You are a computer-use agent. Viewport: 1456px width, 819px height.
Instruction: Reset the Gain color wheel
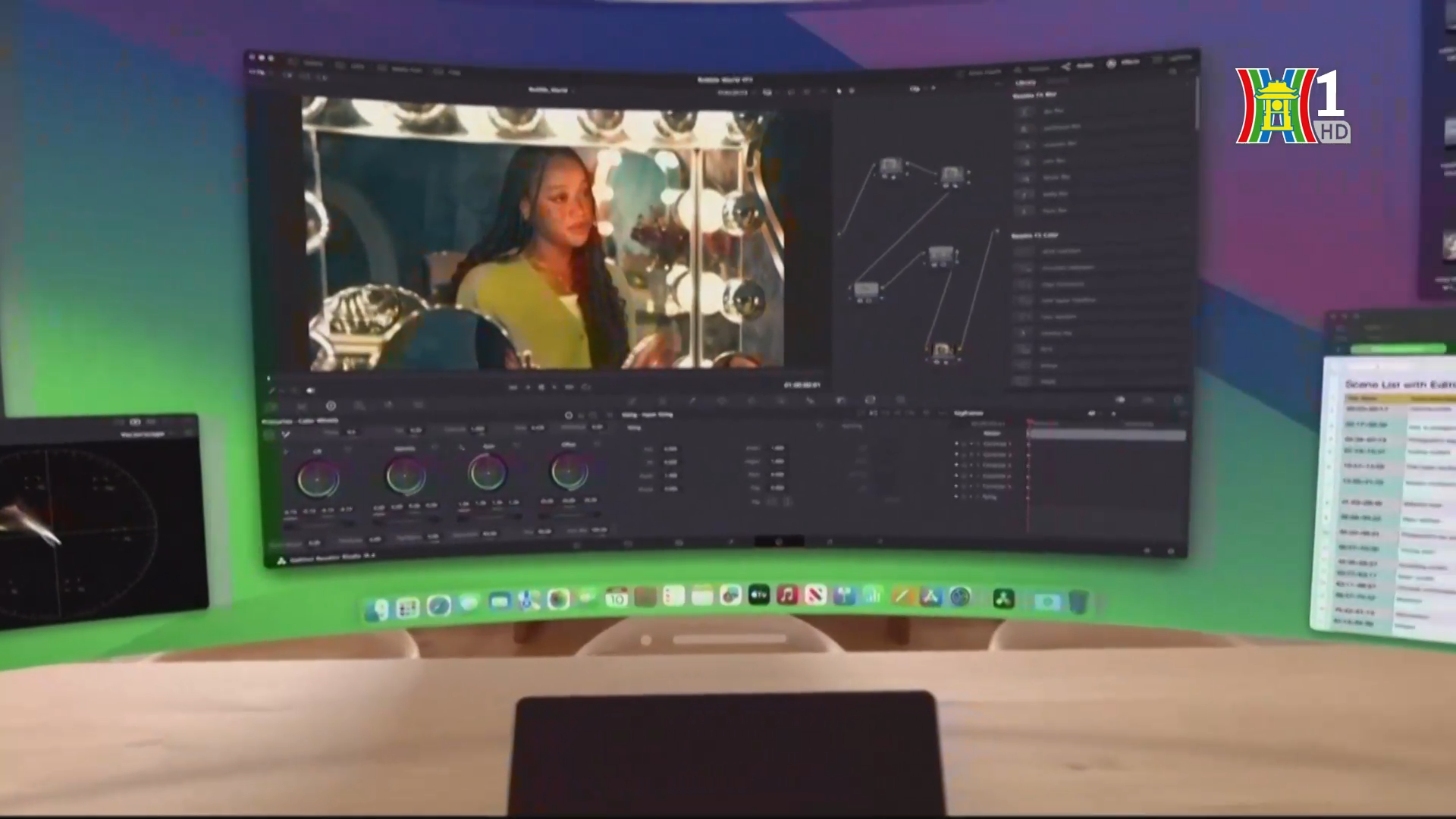point(516,445)
